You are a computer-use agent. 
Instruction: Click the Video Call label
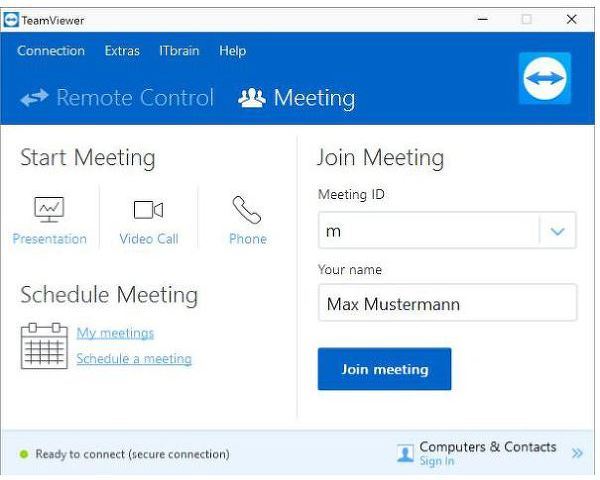coord(149,239)
